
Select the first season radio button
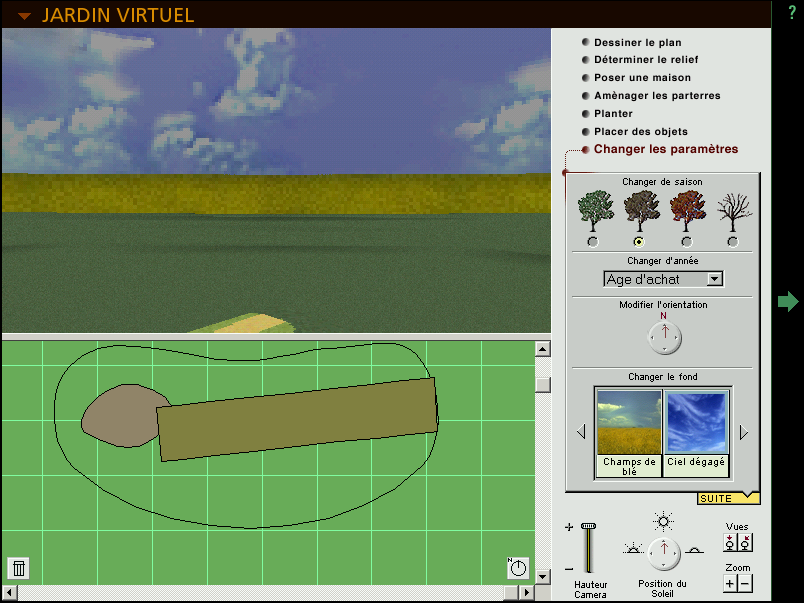592,242
